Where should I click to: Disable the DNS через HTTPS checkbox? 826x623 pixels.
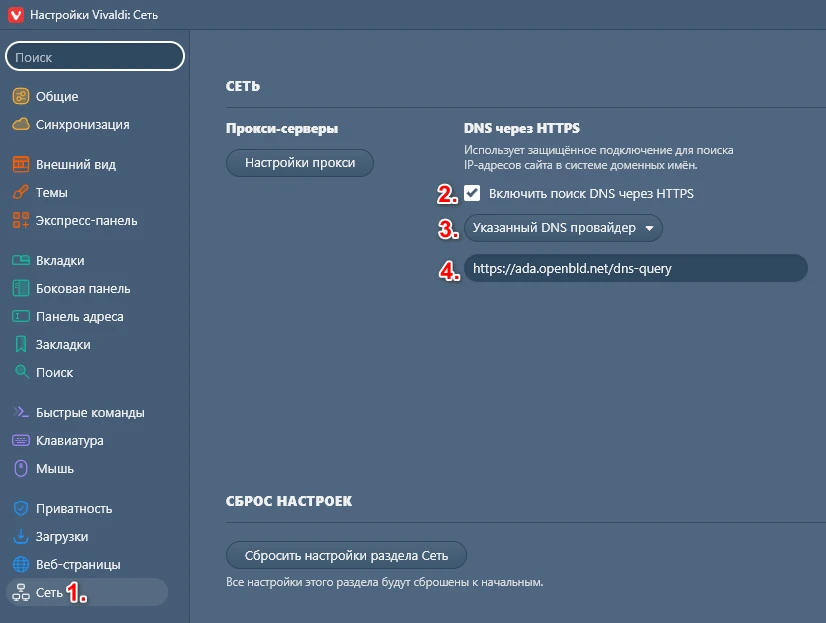(472, 193)
